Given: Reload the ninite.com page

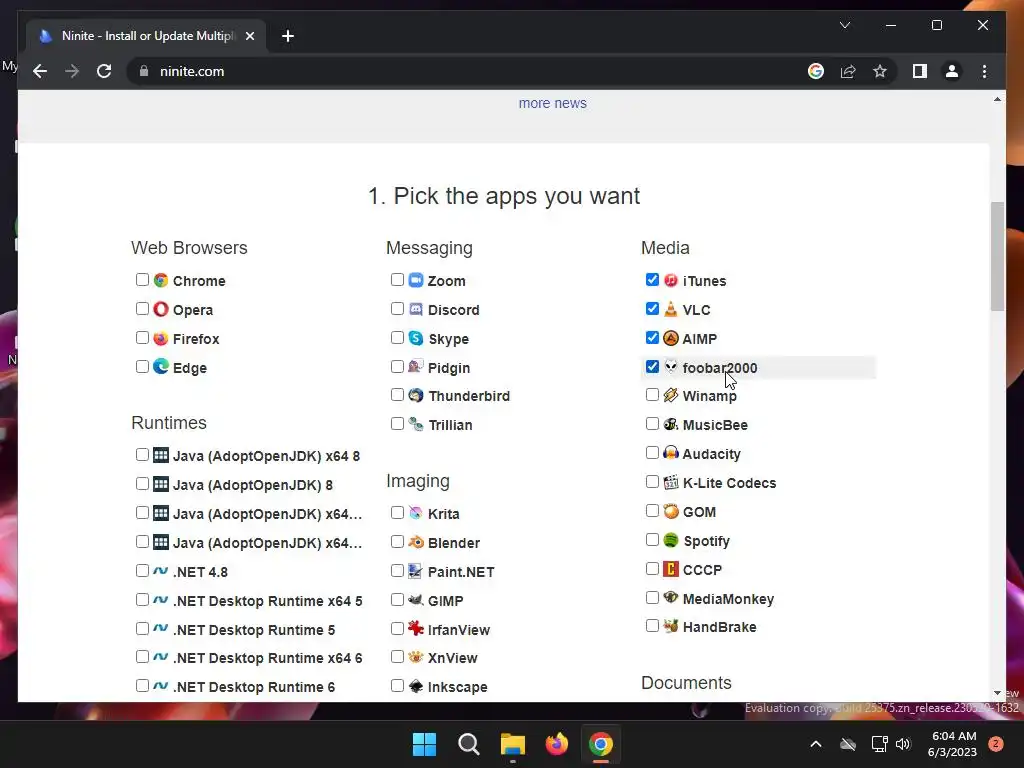Looking at the screenshot, I should point(104,71).
